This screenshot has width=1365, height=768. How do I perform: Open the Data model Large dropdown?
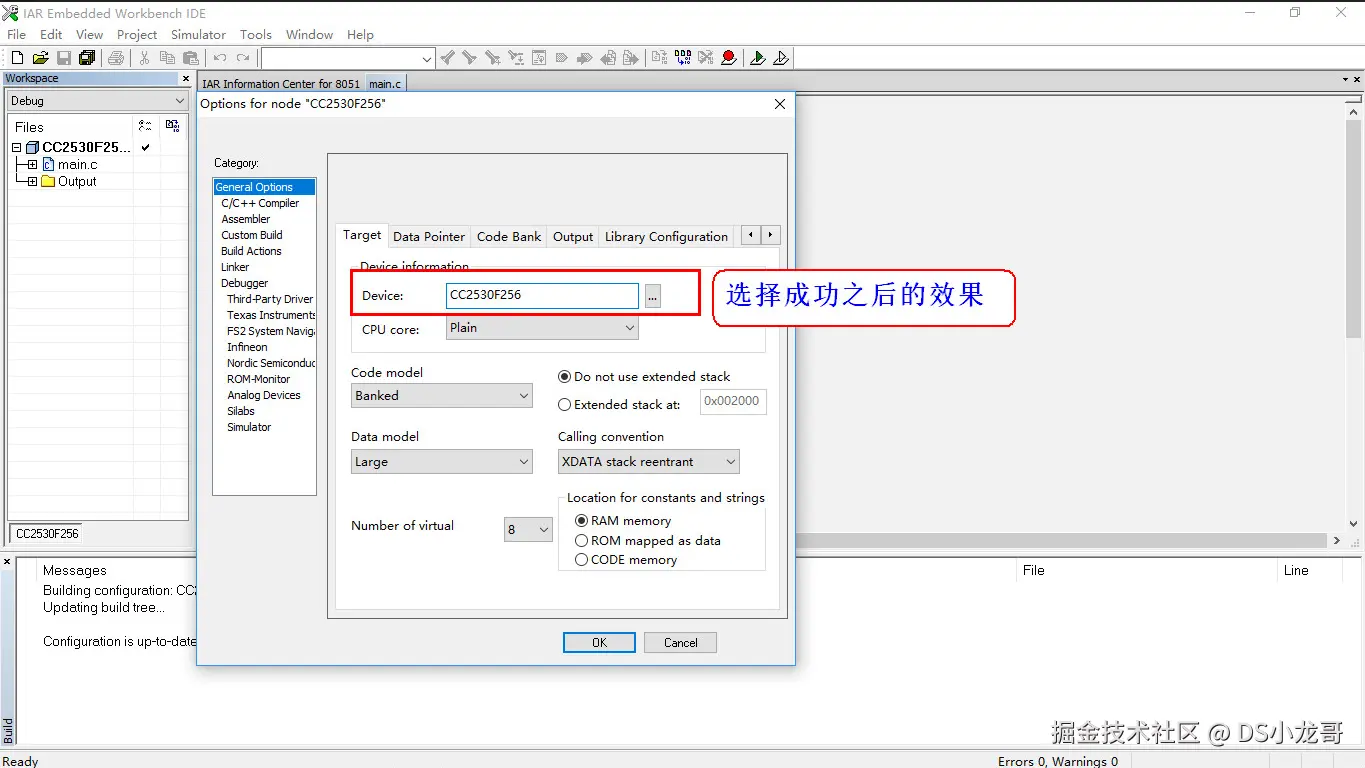click(442, 462)
